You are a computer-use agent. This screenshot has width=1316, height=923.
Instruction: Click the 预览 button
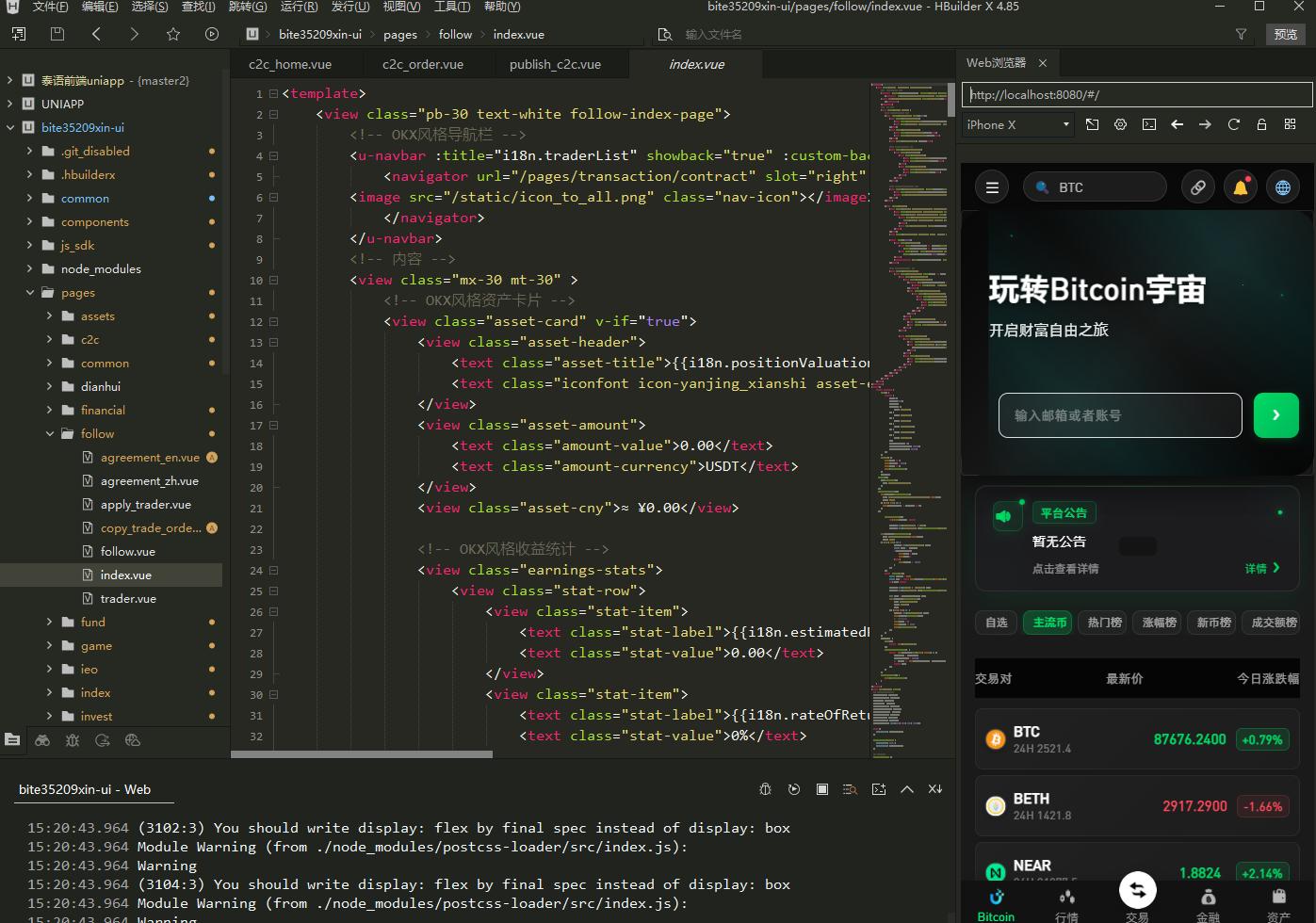[1285, 34]
